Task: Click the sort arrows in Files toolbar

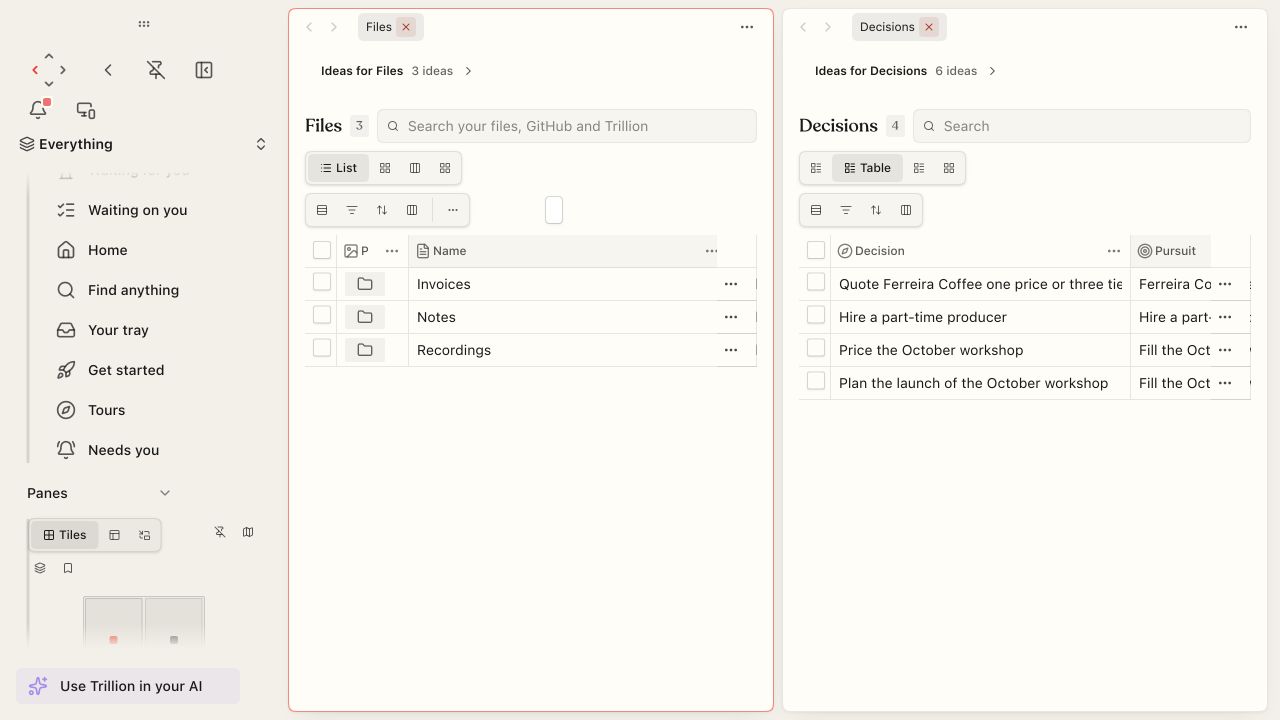Action: (382, 210)
